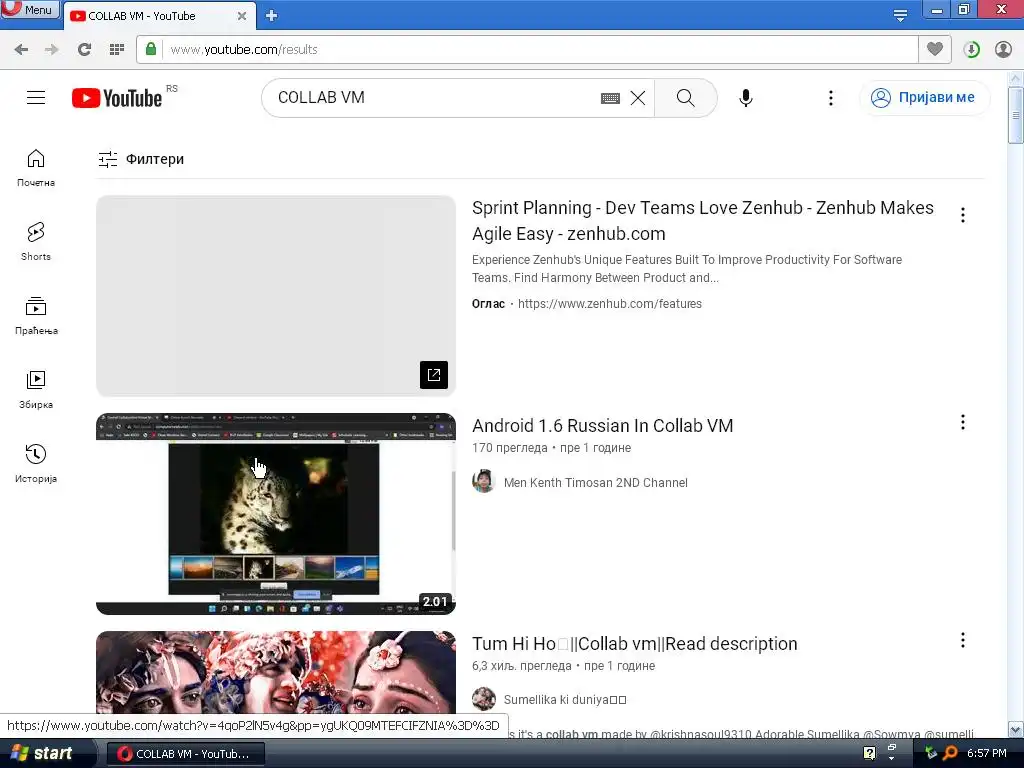Click the 170 прегледа view count

pyautogui.click(x=509, y=448)
